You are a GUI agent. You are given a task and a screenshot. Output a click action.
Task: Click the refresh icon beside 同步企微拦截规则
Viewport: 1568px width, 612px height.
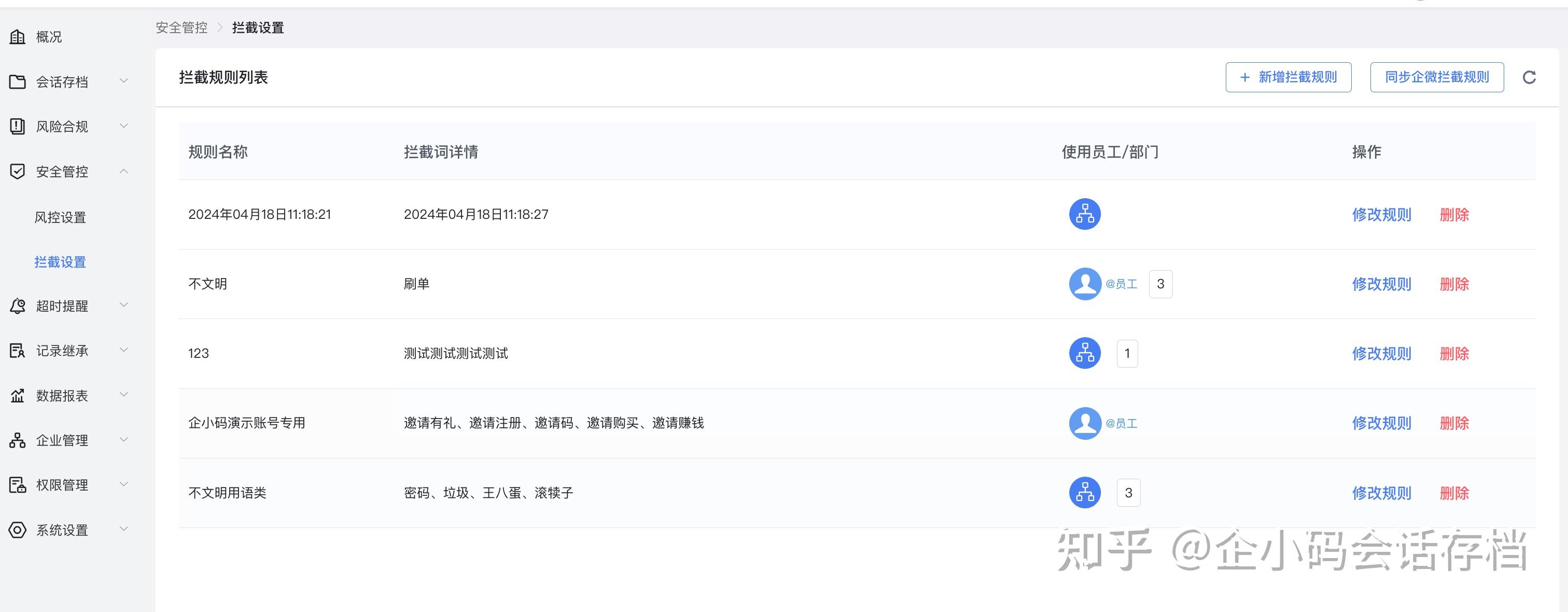click(1529, 77)
